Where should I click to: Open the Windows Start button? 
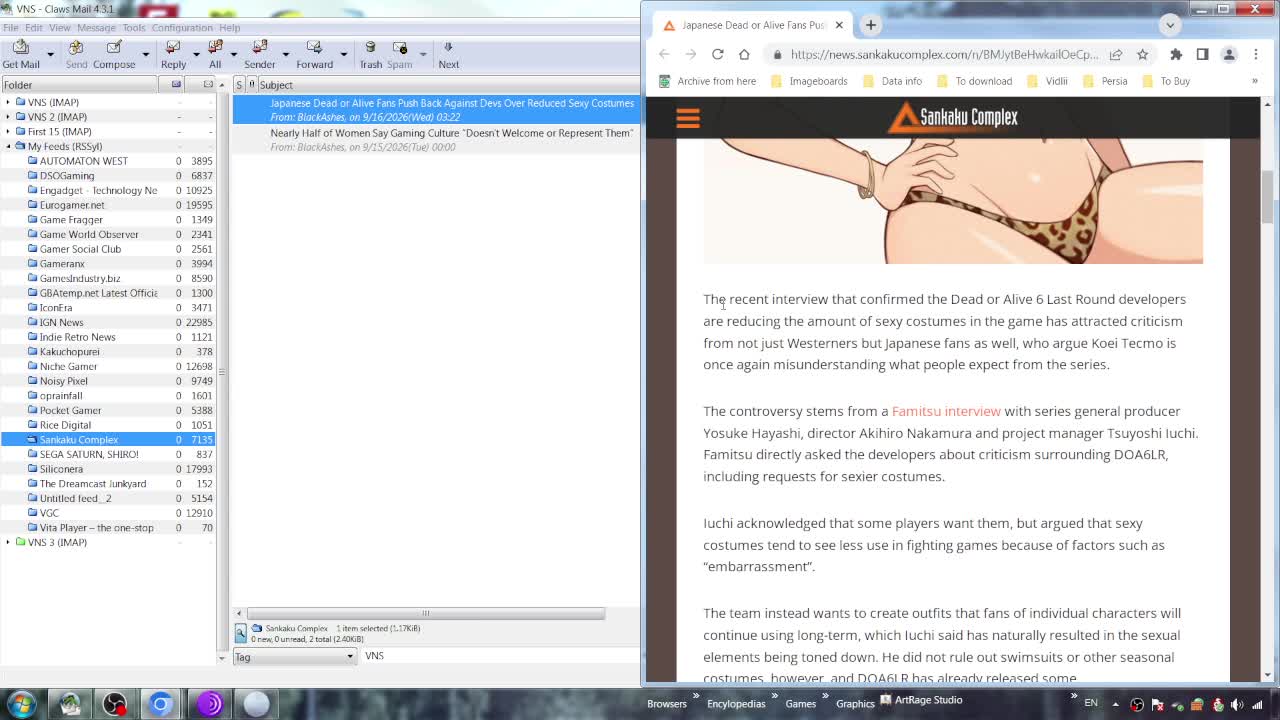coord(21,703)
